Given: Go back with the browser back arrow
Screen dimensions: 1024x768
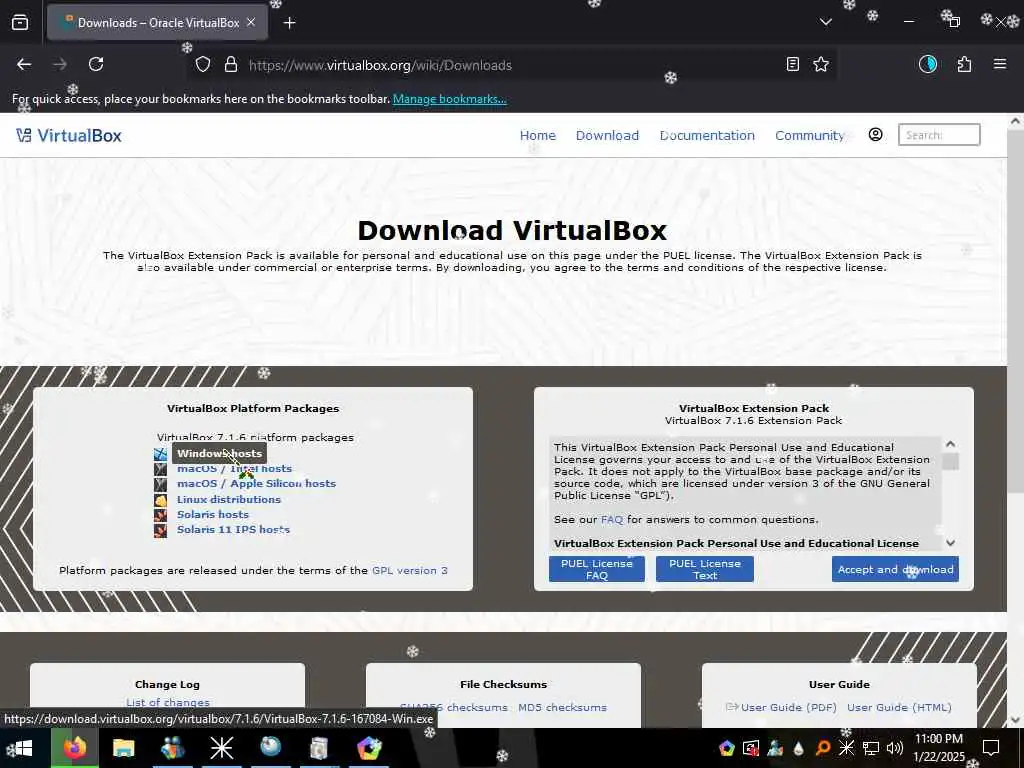Looking at the screenshot, I should click(x=24, y=64).
